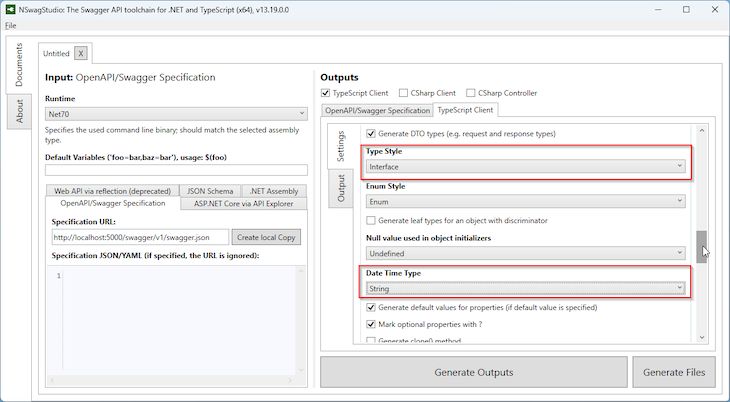730x402 pixels.
Task: Open the Date Time Type String dropdown
Action: pos(526,288)
